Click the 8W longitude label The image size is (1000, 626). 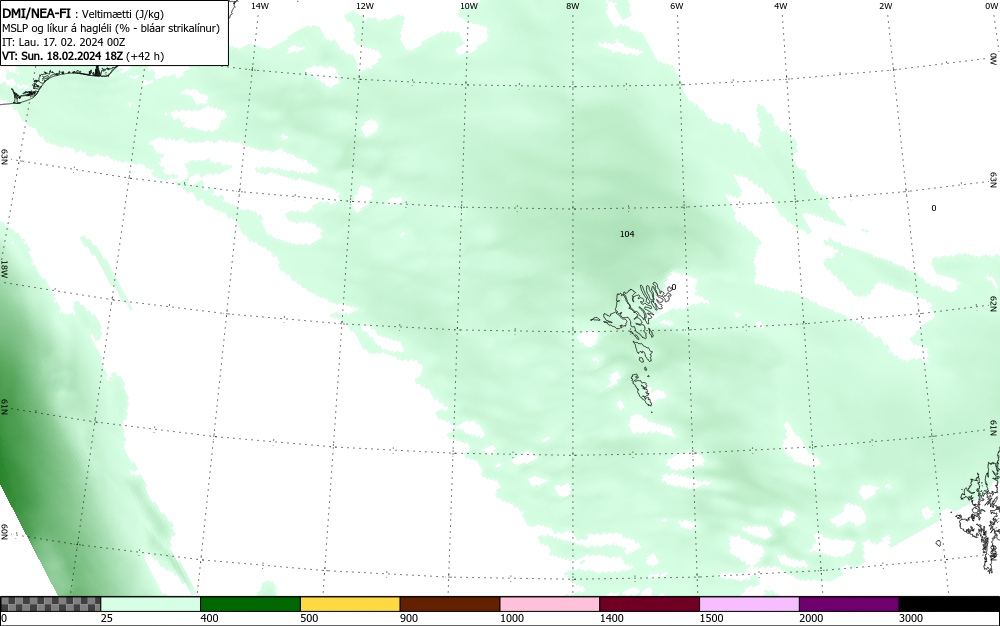click(x=573, y=6)
